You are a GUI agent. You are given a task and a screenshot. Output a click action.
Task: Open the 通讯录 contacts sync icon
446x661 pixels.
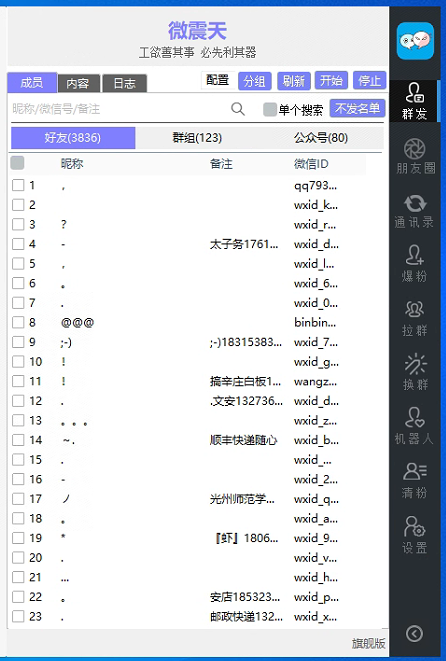[x=415, y=210]
